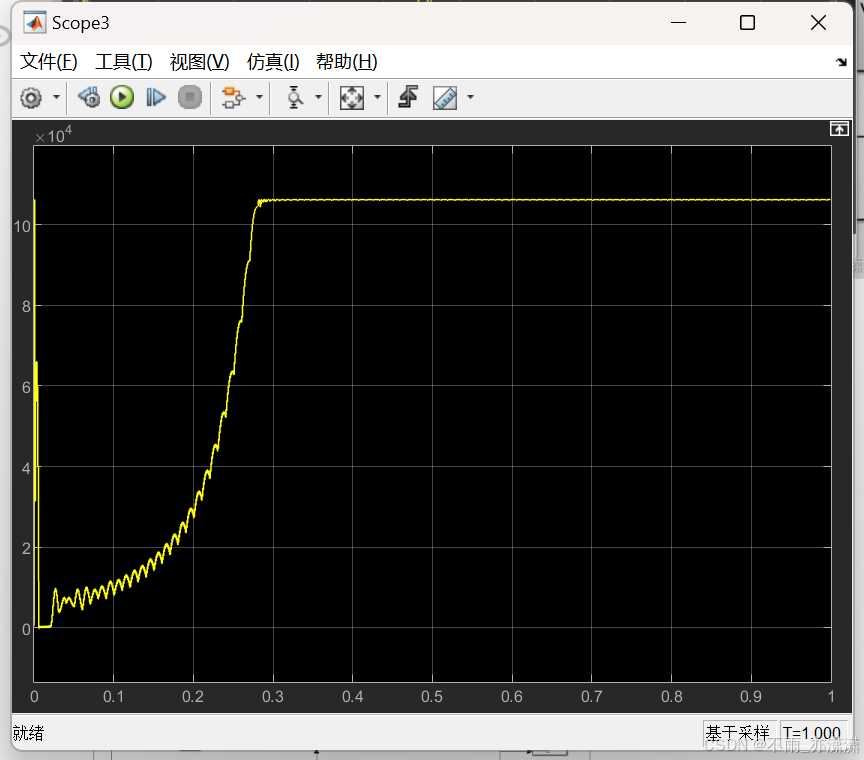The height and width of the screenshot is (760, 864).
Task: Step forward the simulation
Action: pyautogui.click(x=156, y=98)
